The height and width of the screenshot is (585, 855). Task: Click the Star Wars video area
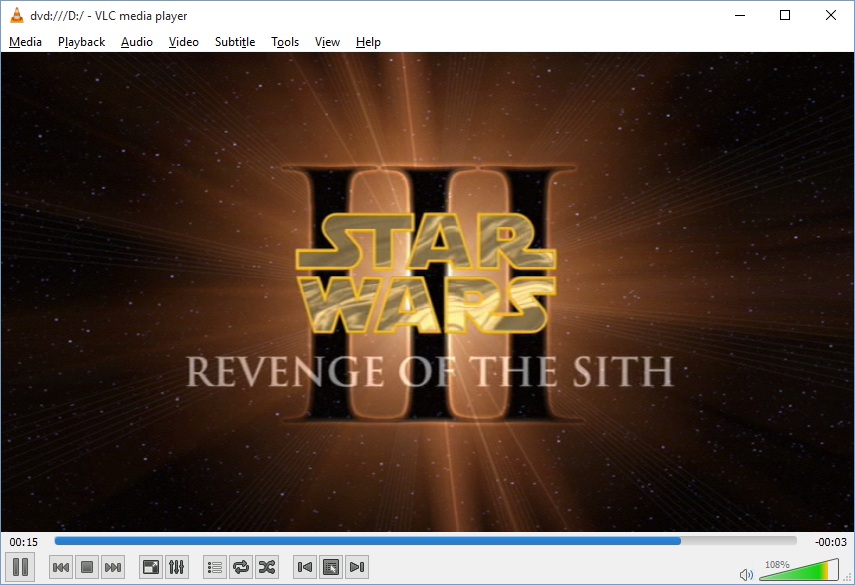(x=427, y=292)
